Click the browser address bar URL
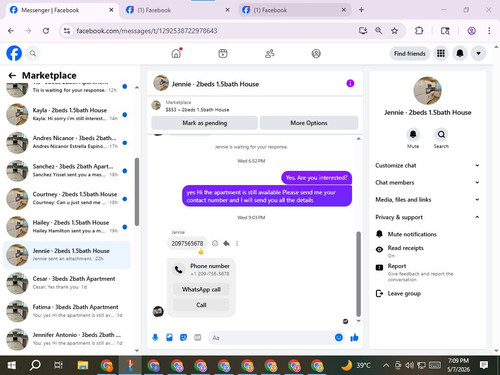 147,31
